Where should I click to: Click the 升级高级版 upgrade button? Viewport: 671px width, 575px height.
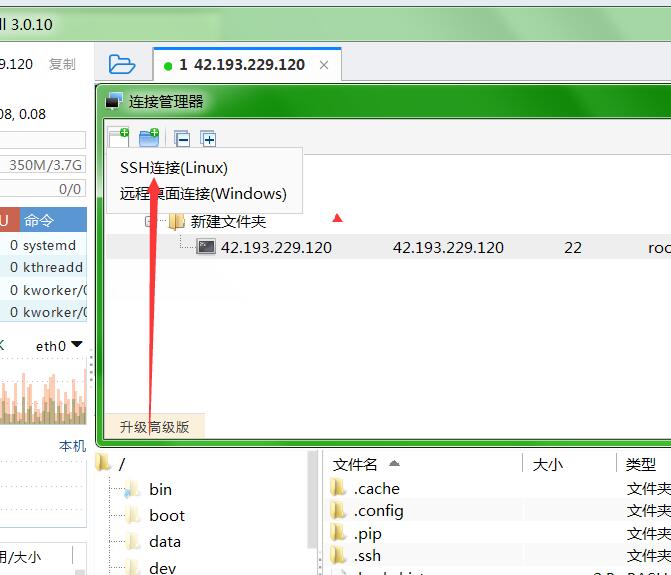click(x=154, y=427)
